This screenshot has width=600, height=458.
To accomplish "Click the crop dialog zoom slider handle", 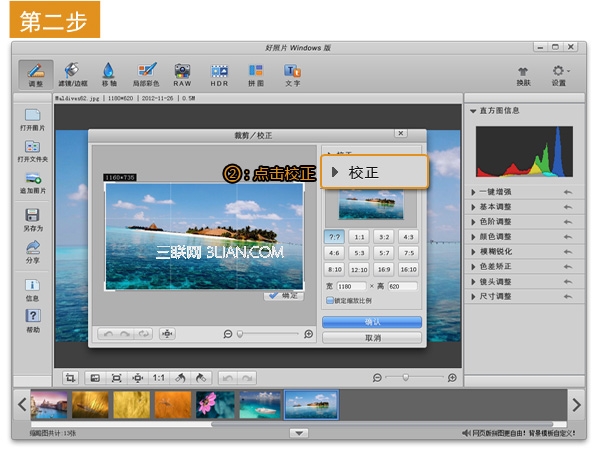I will [x=240, y=334].
